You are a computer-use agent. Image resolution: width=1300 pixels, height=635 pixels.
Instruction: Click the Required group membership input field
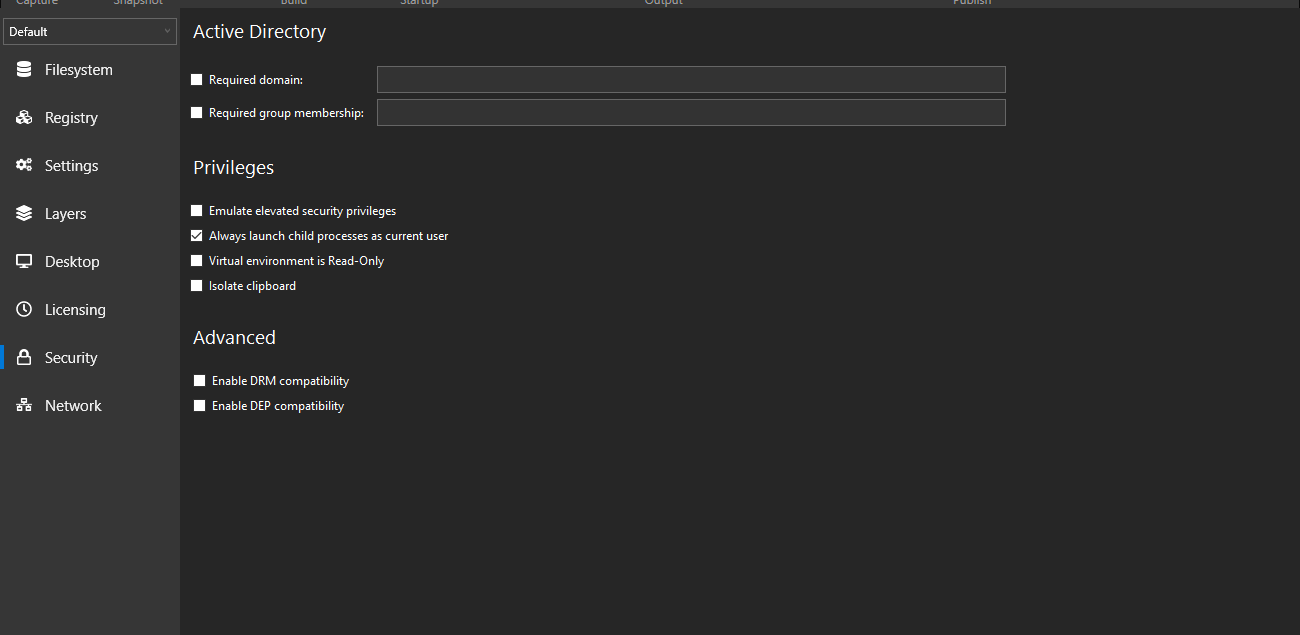click(x=690, y=112)
